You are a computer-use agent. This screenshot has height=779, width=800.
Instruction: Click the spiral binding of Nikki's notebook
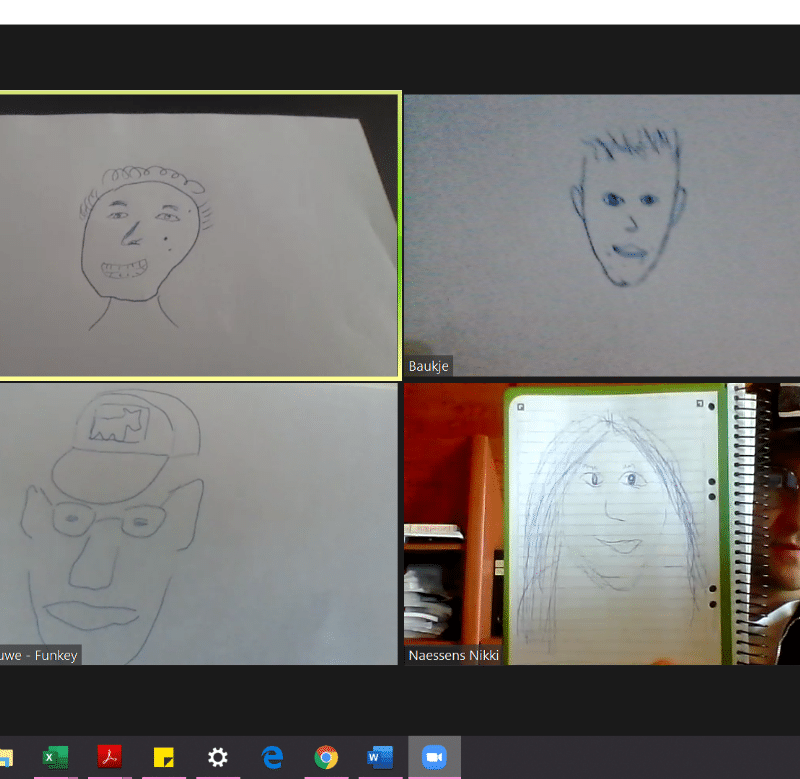pyautogui.click(x=744, y=520)
